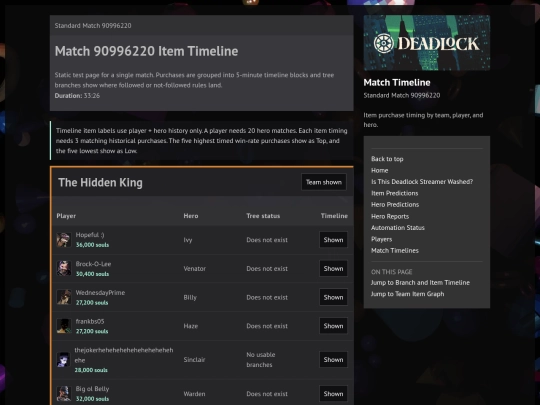540x405 pixels.
Task: Click Big ol Belly player name
Action: 92,389
